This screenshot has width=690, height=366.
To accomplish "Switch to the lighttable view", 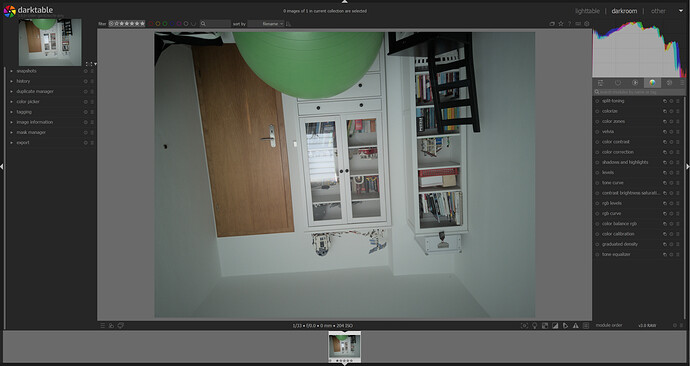I will coord(587,11).
